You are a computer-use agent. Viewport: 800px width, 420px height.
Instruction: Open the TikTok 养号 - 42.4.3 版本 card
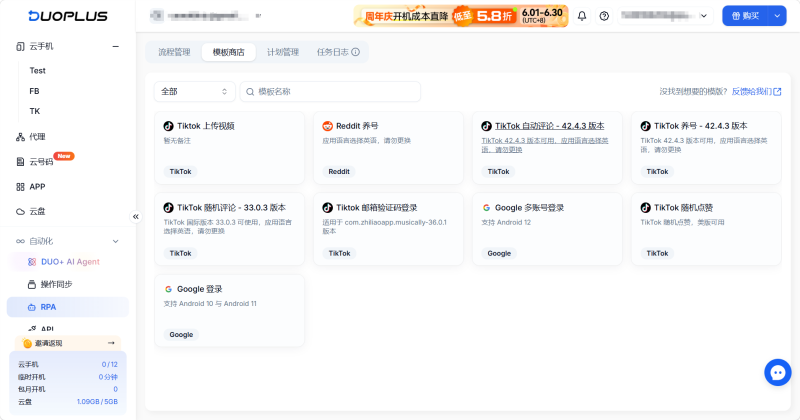click(x=706, y=148)
